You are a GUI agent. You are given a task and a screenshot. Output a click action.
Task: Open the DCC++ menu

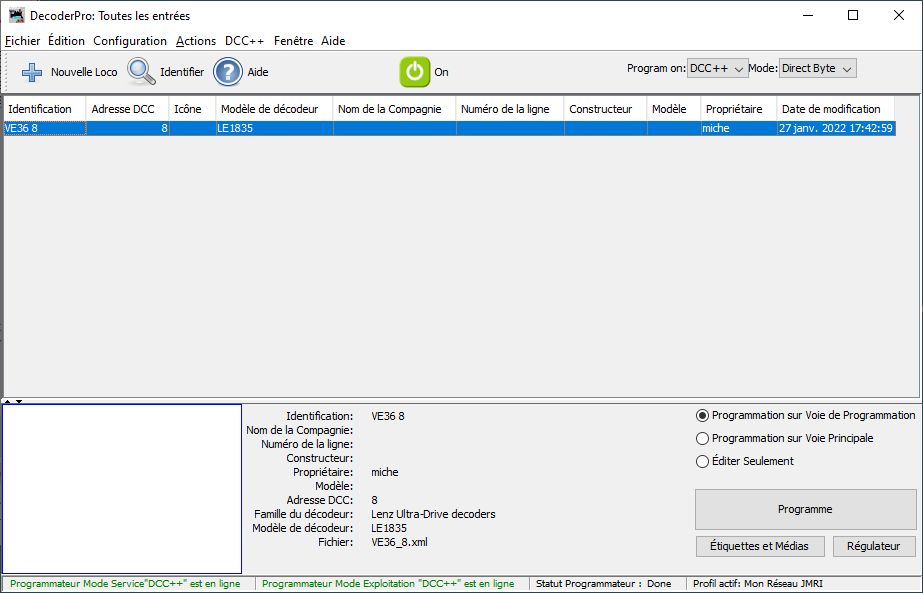click(244, 41)
